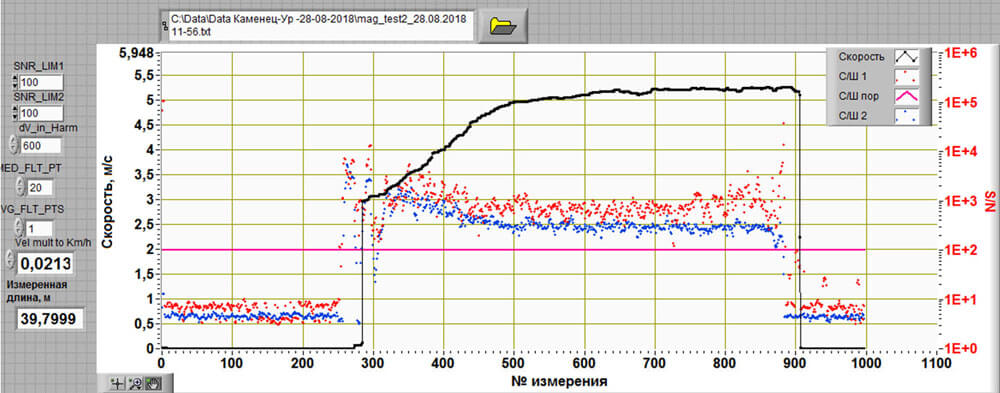Open the file browse folder button
1000x393 pixels.
[503, 26]
